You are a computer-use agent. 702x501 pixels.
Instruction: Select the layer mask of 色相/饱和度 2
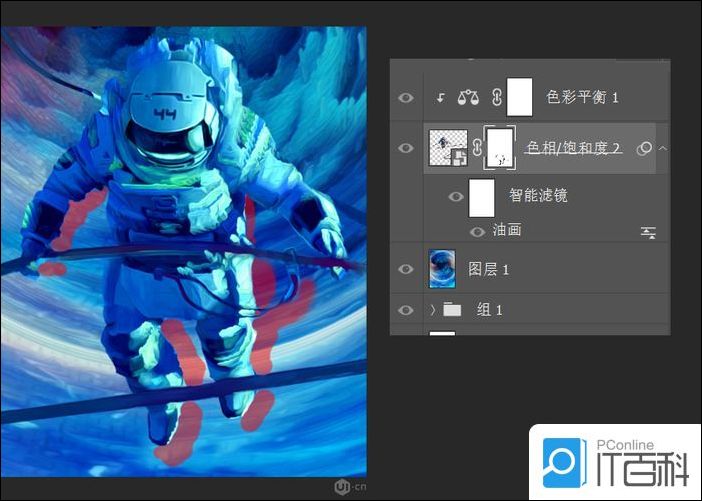point(500,148)
